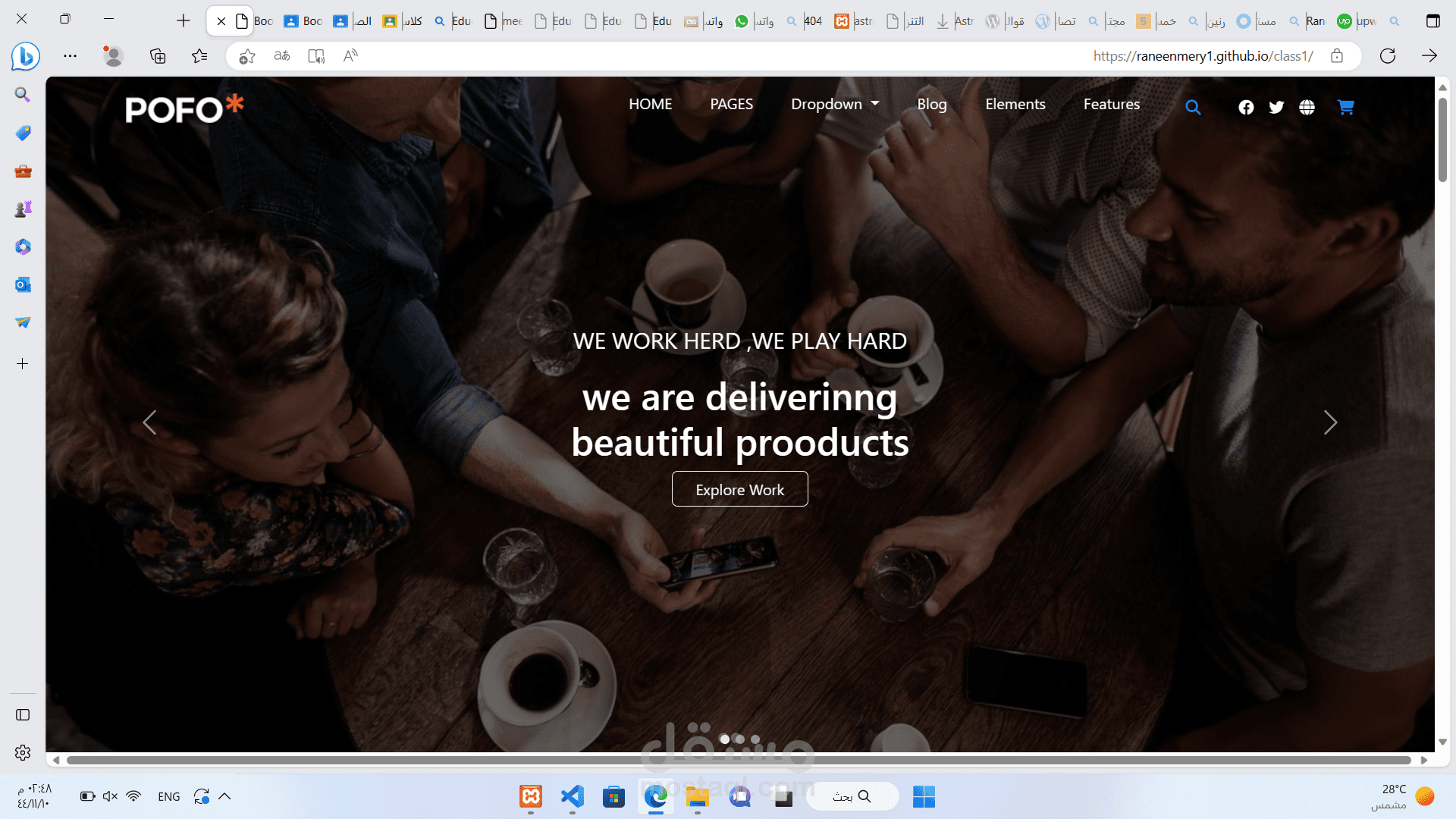
Task: Switch to the WhatsApp browser tab
Action: click(x=755, y=21)
